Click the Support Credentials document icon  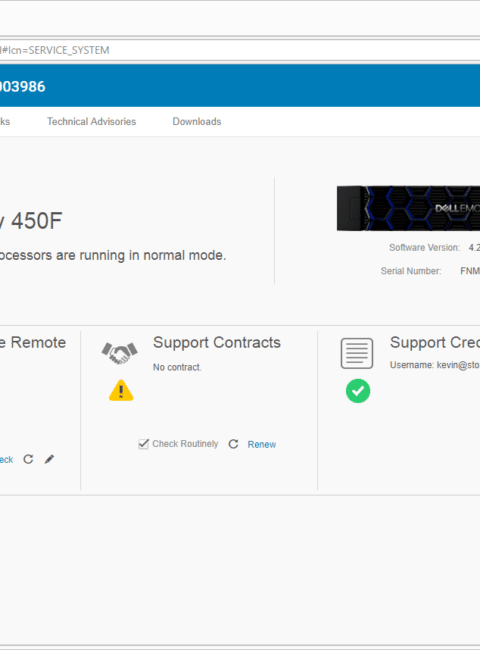pyautogui.click(x=357, y=353)
